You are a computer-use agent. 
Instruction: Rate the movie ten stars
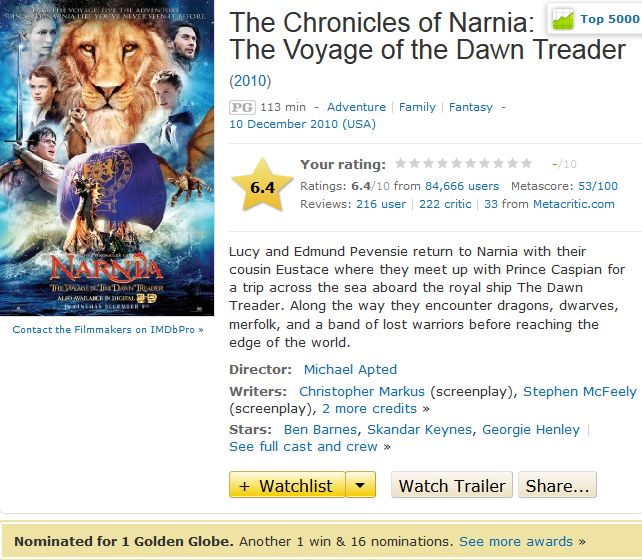click(527, 164)
